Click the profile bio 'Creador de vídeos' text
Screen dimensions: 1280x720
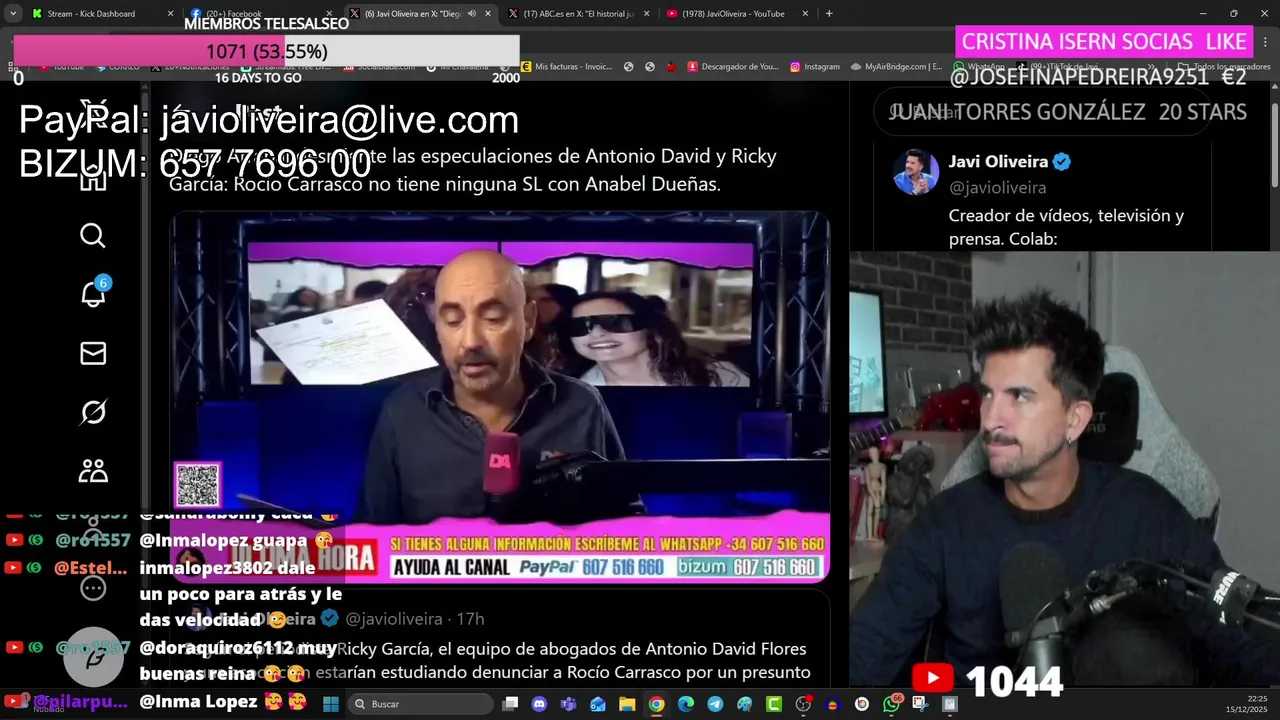(x=1066, y=227)
